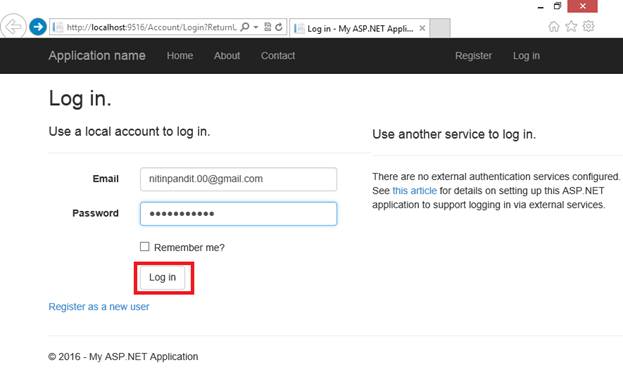Open a new blank tab
The width and height of the screenshot is (623, 372).
coord(440,28)
